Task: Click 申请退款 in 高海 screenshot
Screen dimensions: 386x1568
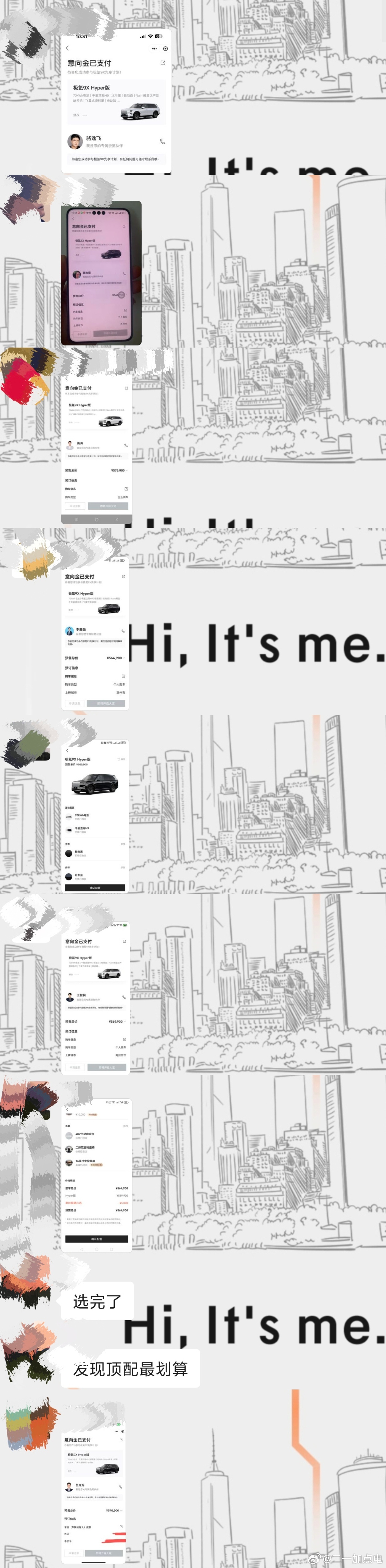Action: pos(75,506)
